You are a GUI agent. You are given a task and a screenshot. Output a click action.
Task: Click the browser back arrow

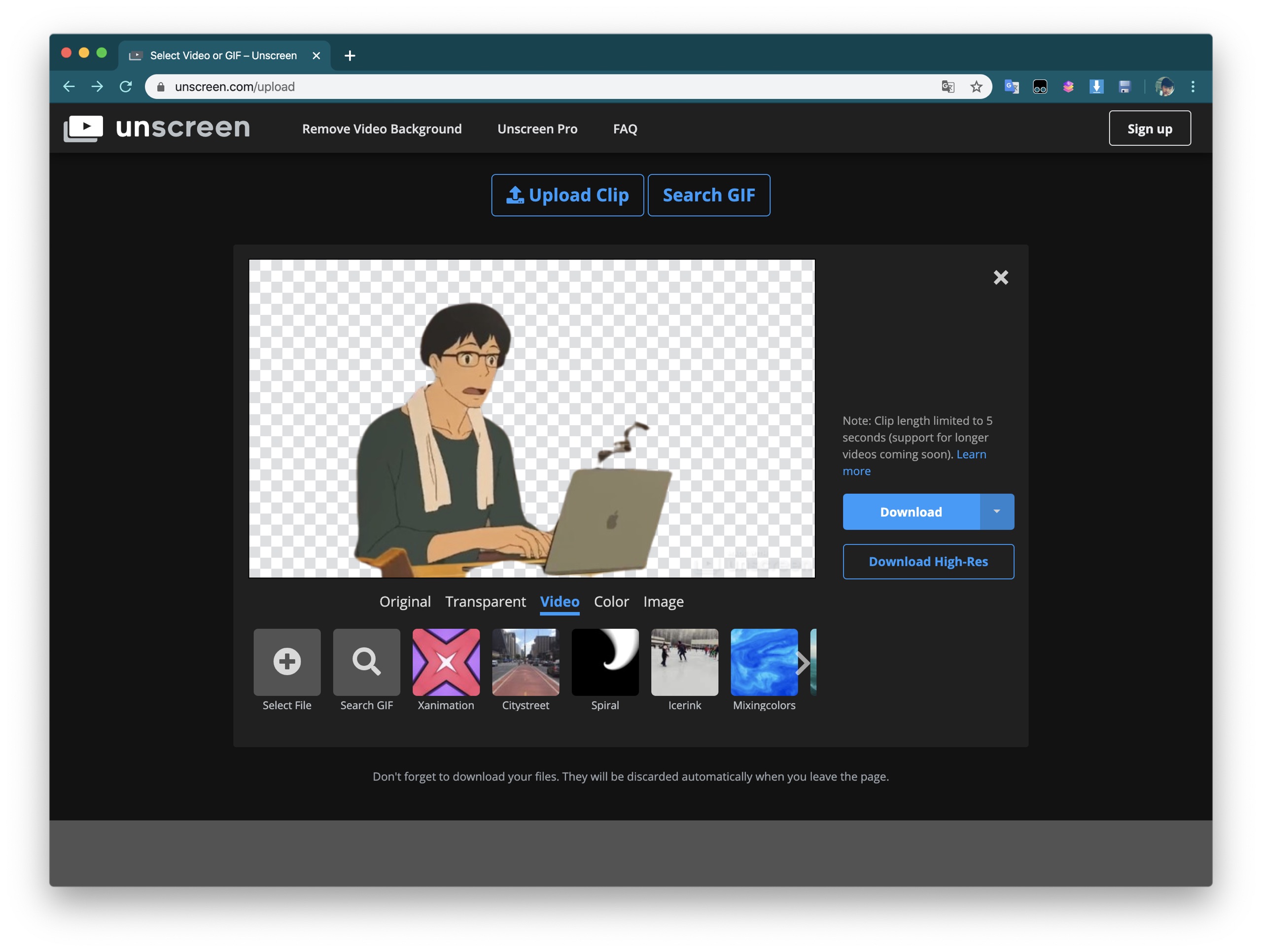point(69,87)
